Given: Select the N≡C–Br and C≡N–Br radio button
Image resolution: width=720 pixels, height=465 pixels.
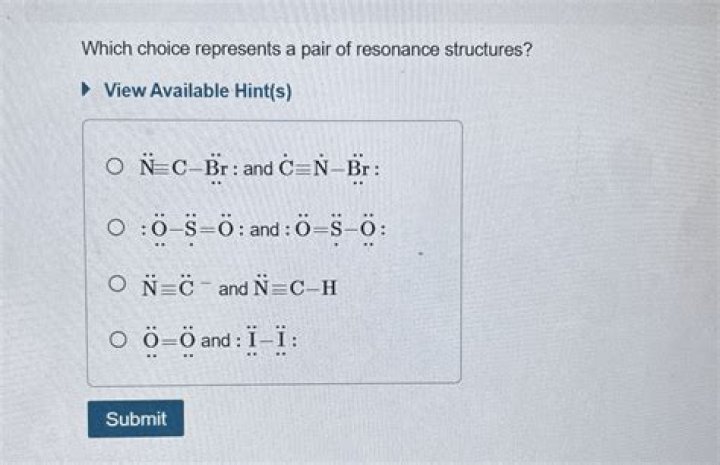Looking at the screenshot, I should pos(118,168).
